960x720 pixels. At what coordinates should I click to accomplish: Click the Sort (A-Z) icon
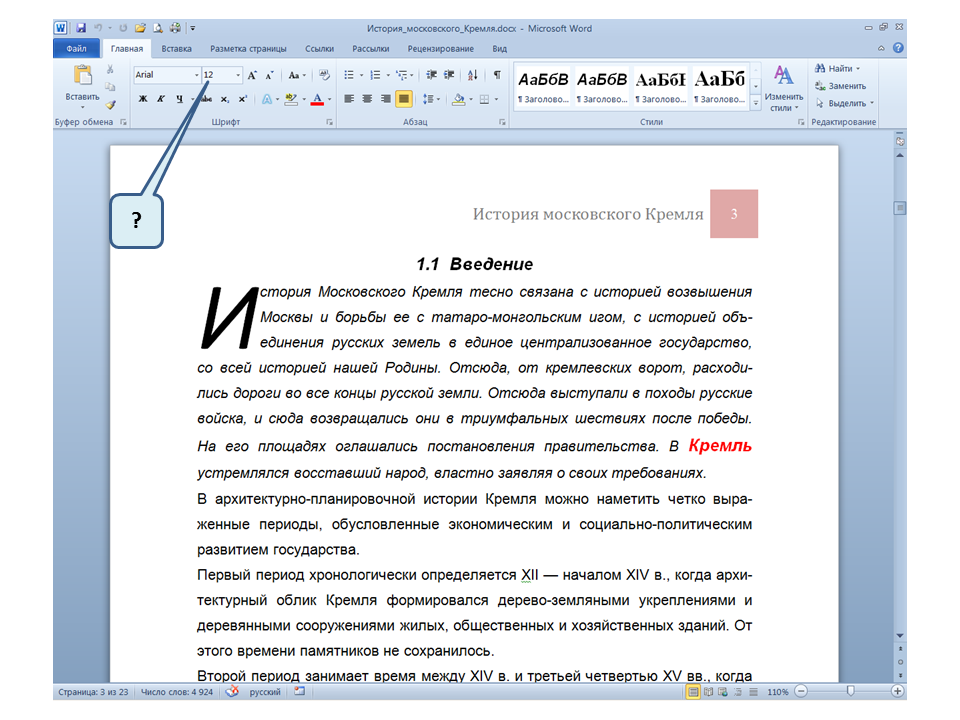(472, 75)
